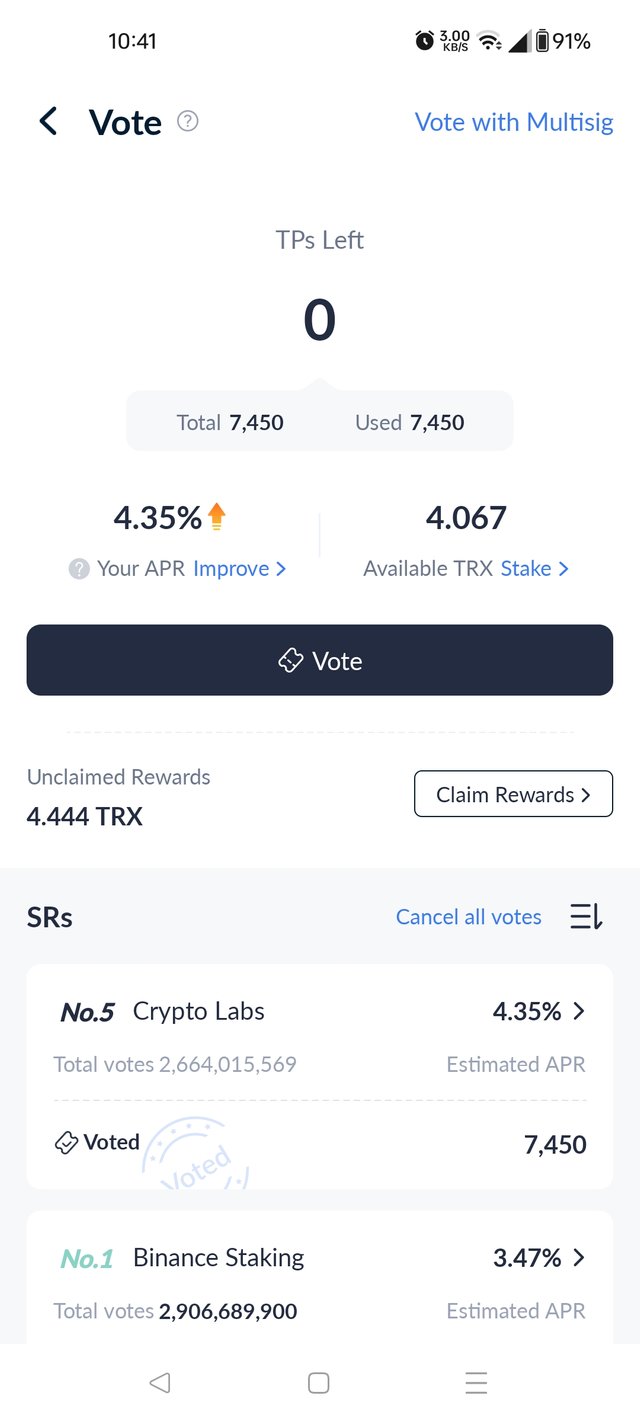The image size is (640, 1422).
Task: Open the Binance Staking SR entry
Action: click(218, 1258)
